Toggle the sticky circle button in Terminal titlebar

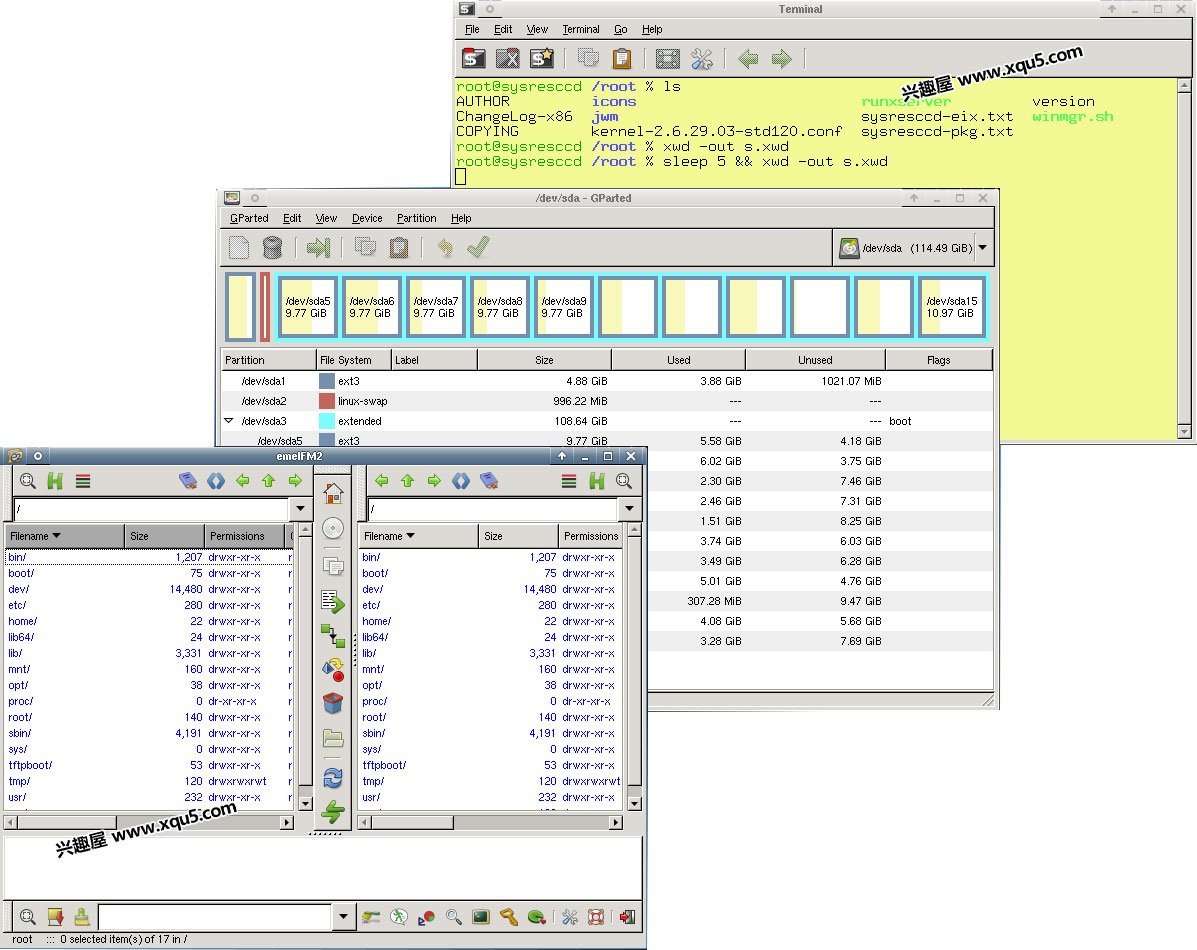[489, 9]
